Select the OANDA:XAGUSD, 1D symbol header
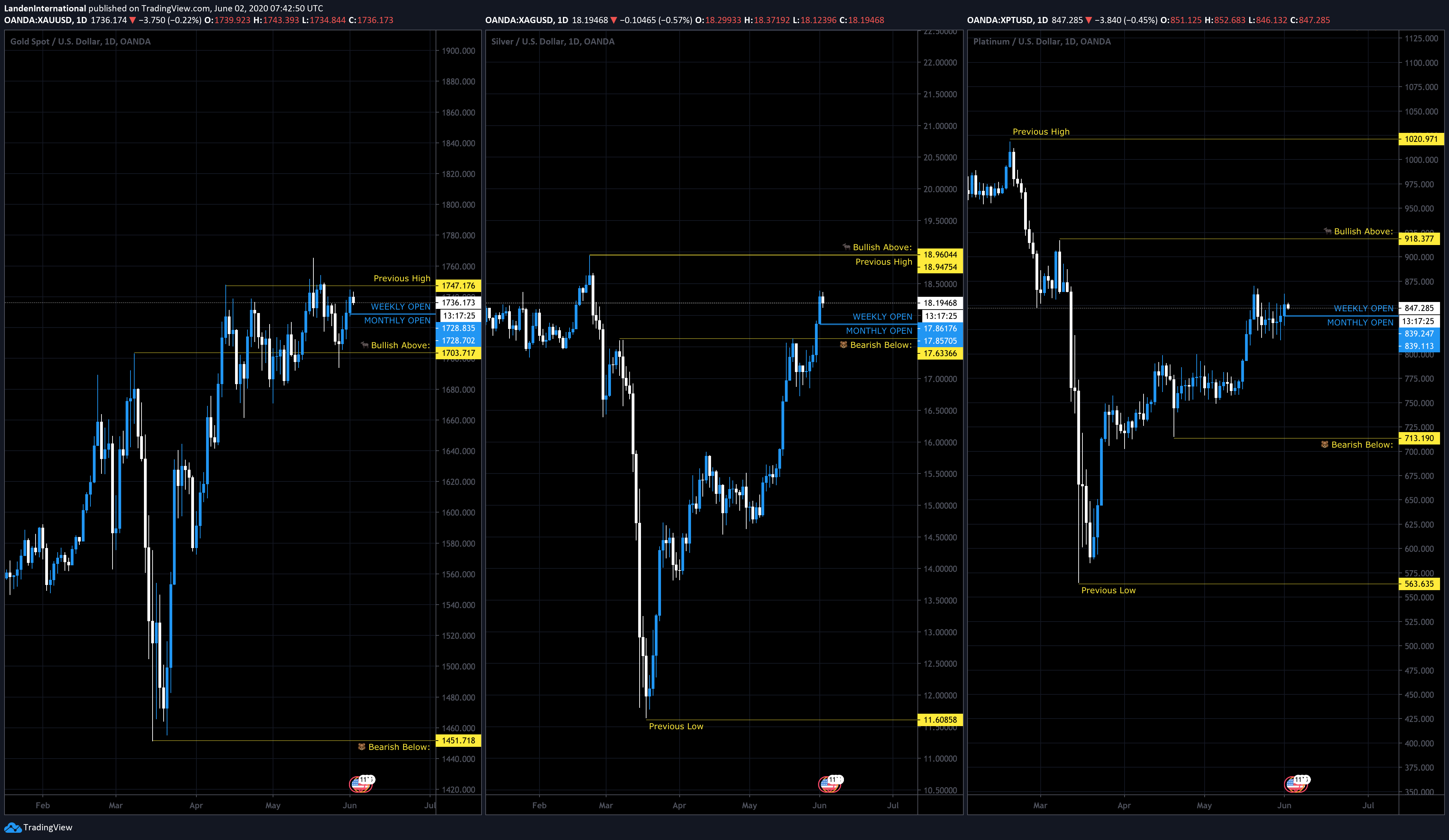 pos(527,20)
